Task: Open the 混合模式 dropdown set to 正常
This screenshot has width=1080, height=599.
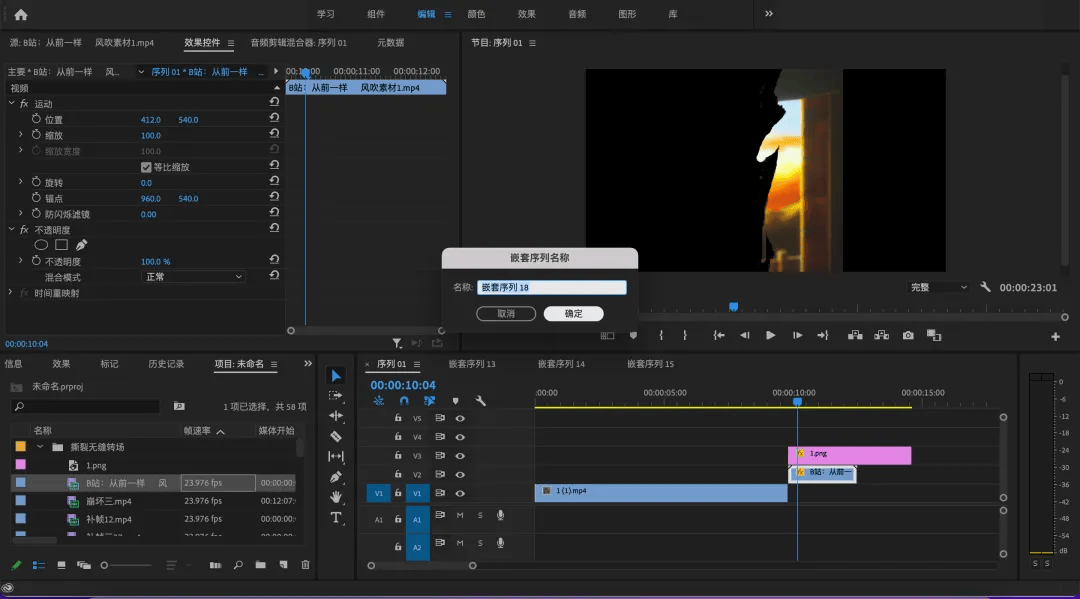Action: (194, 277)
